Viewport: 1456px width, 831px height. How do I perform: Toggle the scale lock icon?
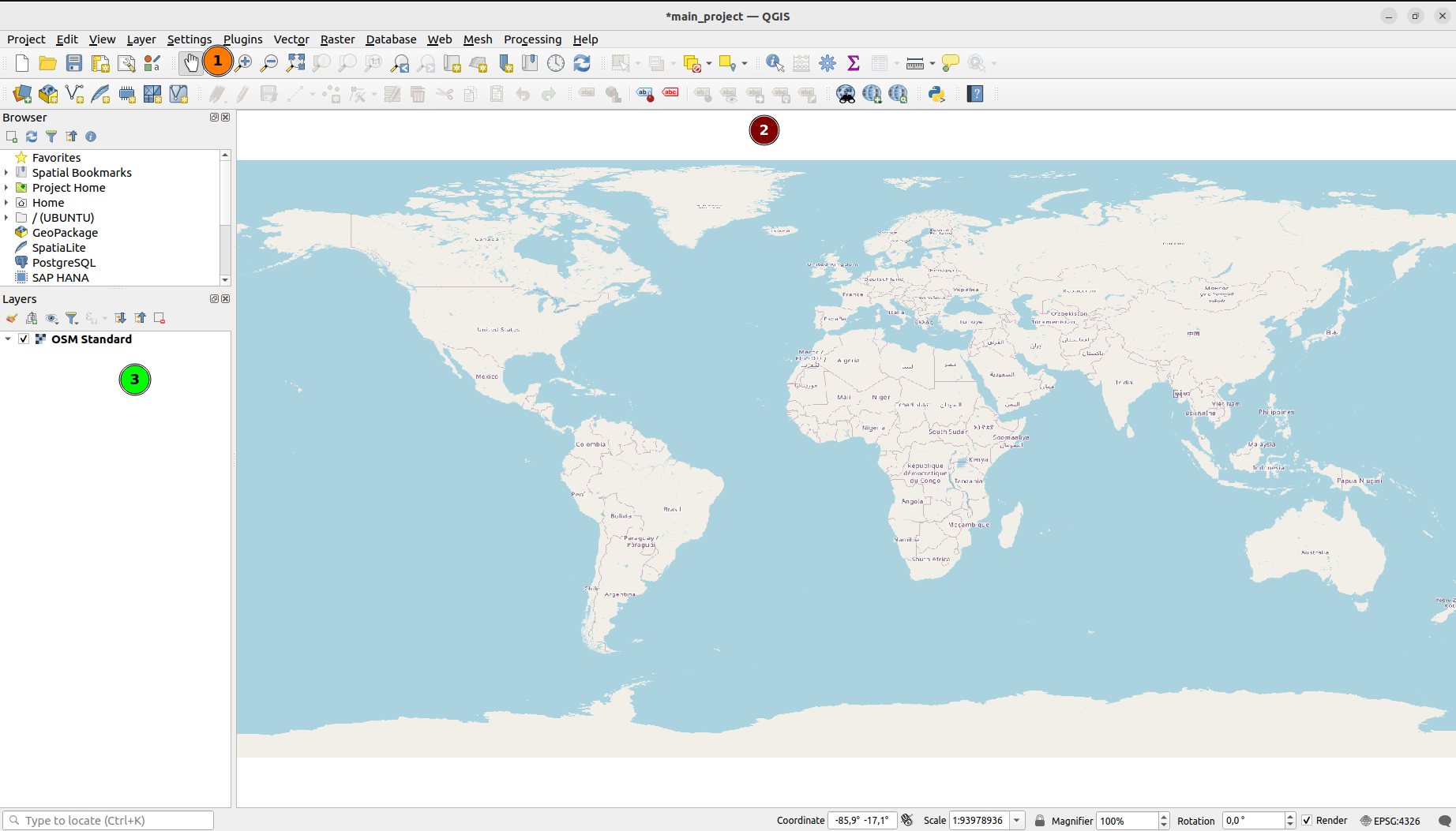[x=1040, y=821]
